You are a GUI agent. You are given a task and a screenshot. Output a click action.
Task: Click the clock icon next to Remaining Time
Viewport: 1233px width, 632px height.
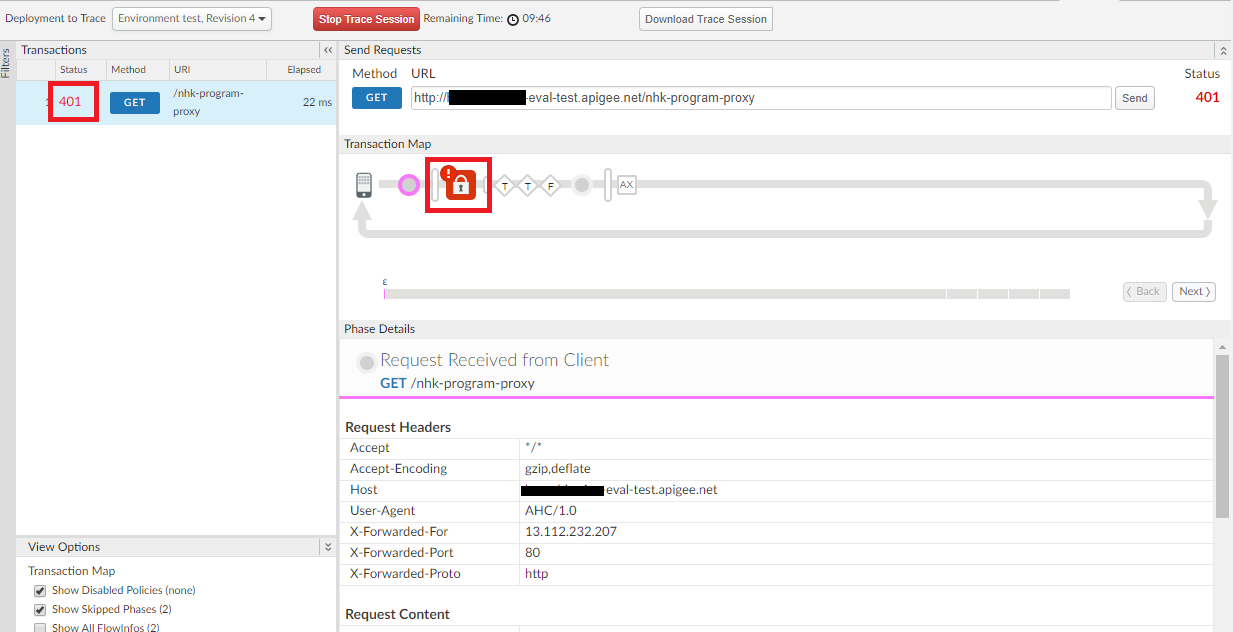(513, 19)
